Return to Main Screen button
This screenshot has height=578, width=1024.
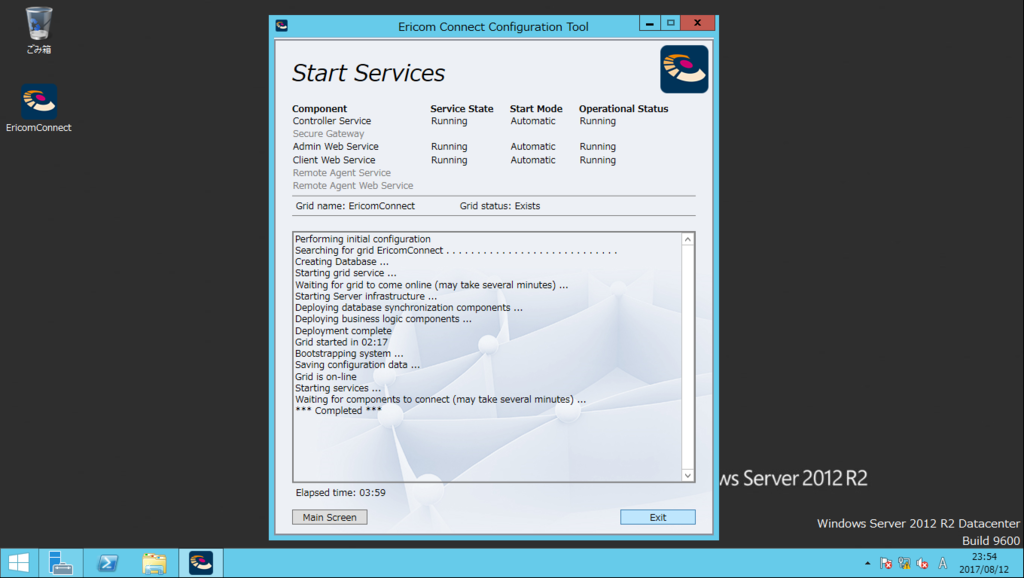[330, 517]
